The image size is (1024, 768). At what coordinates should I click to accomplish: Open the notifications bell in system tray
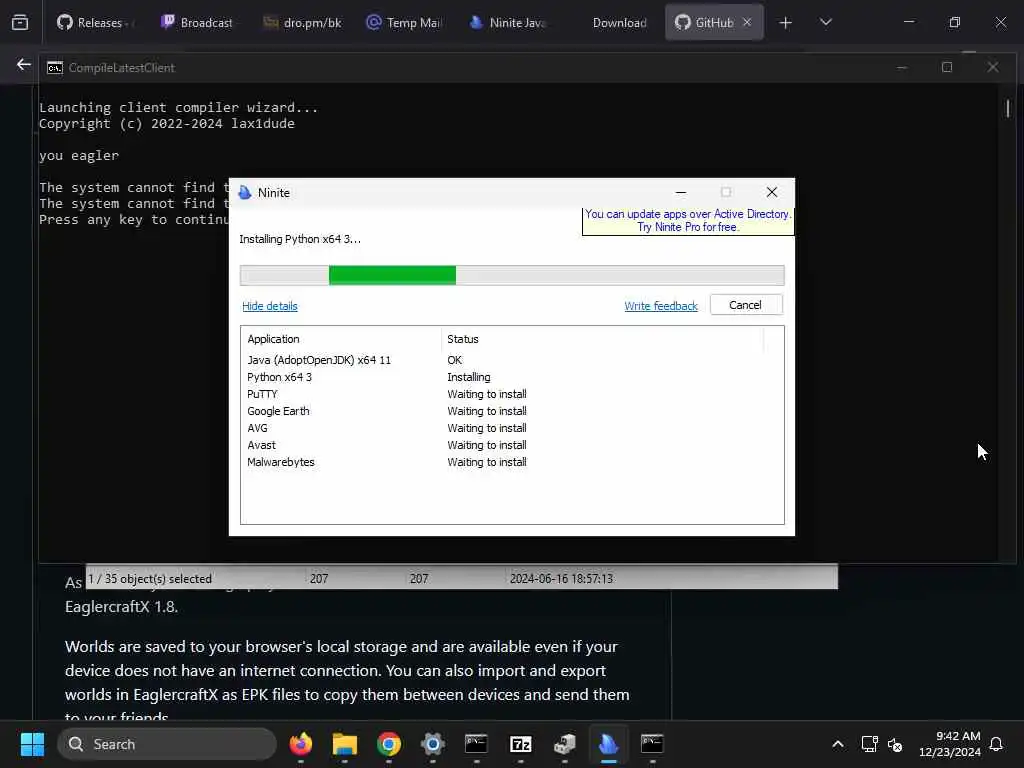point(997,744)
